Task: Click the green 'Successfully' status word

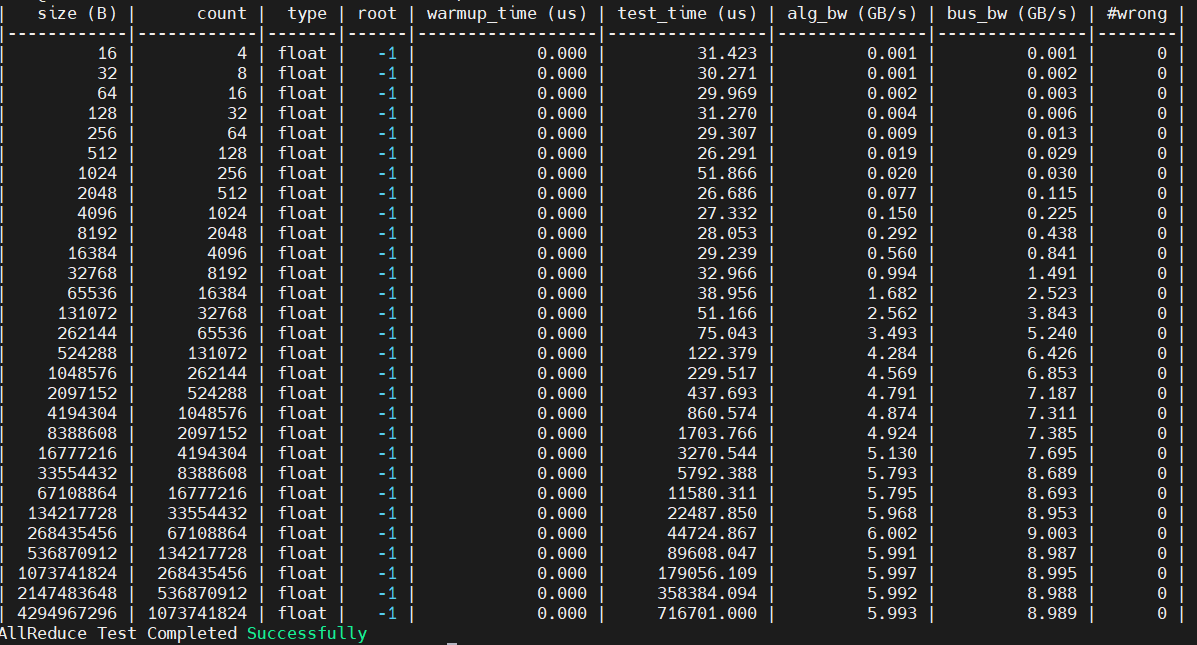Action: [x=307, y=633]
